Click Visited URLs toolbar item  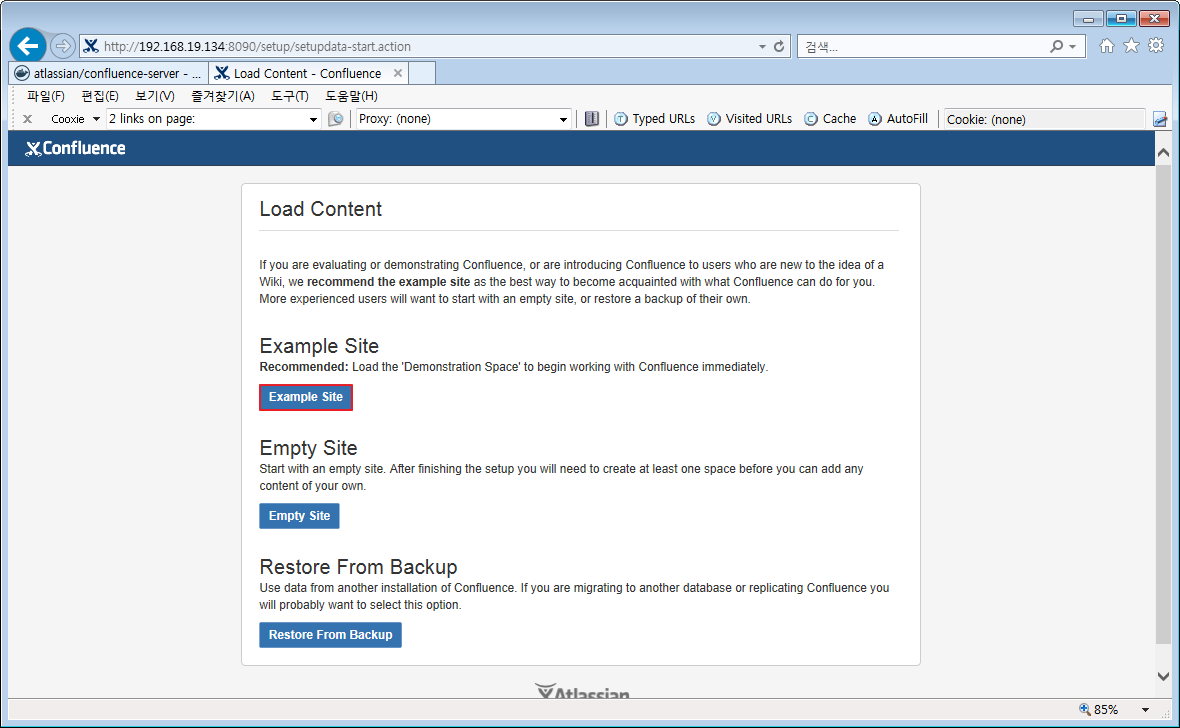click(750, 119)
